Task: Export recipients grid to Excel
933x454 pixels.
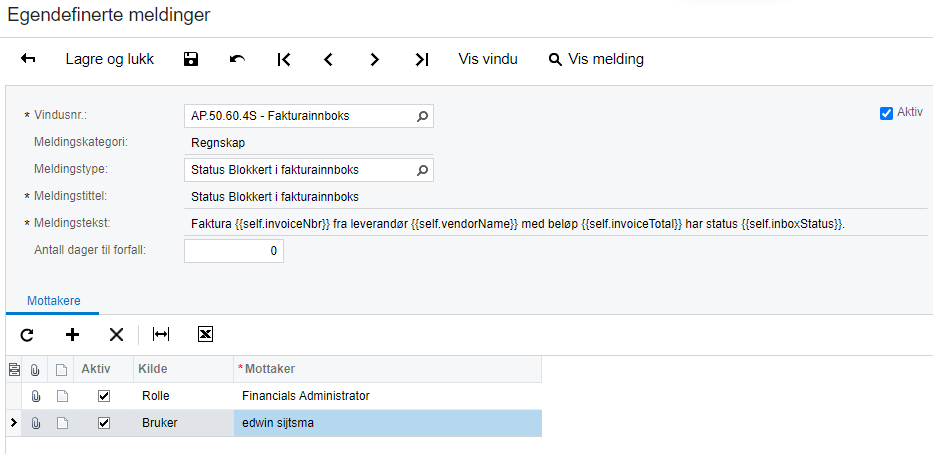Action: pos(205,335)
